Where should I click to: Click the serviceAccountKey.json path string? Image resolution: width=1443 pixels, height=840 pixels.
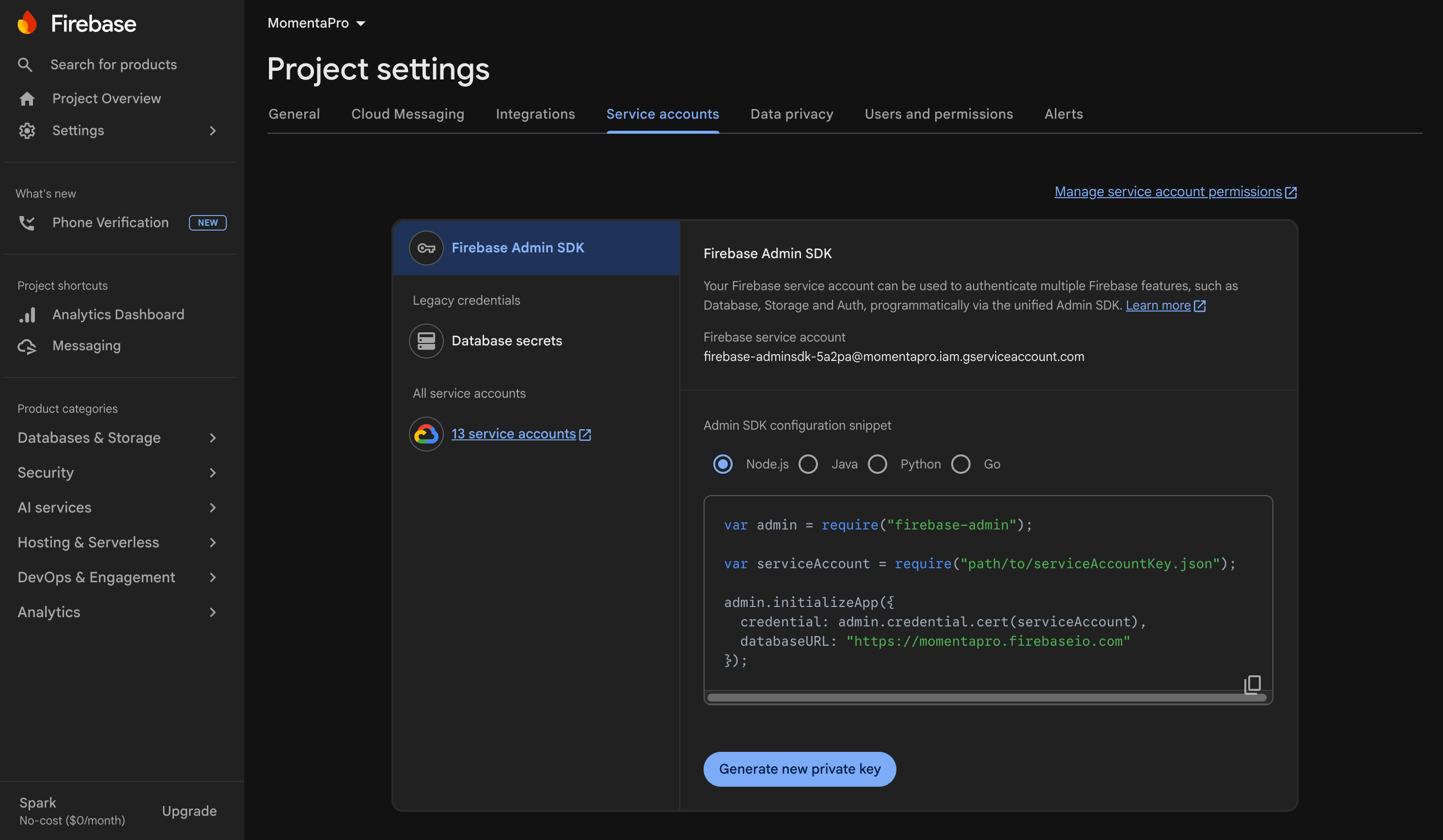[x=1090, y=564]
